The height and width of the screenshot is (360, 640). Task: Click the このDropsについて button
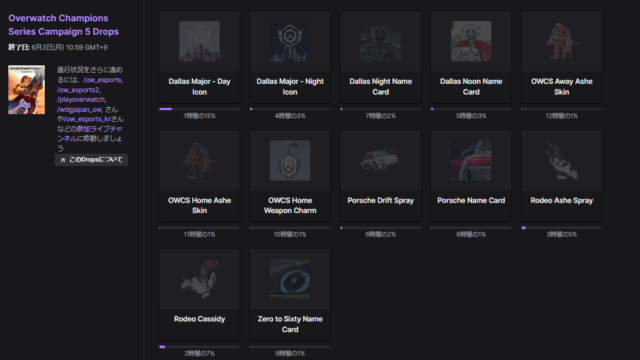pos(91,160)
